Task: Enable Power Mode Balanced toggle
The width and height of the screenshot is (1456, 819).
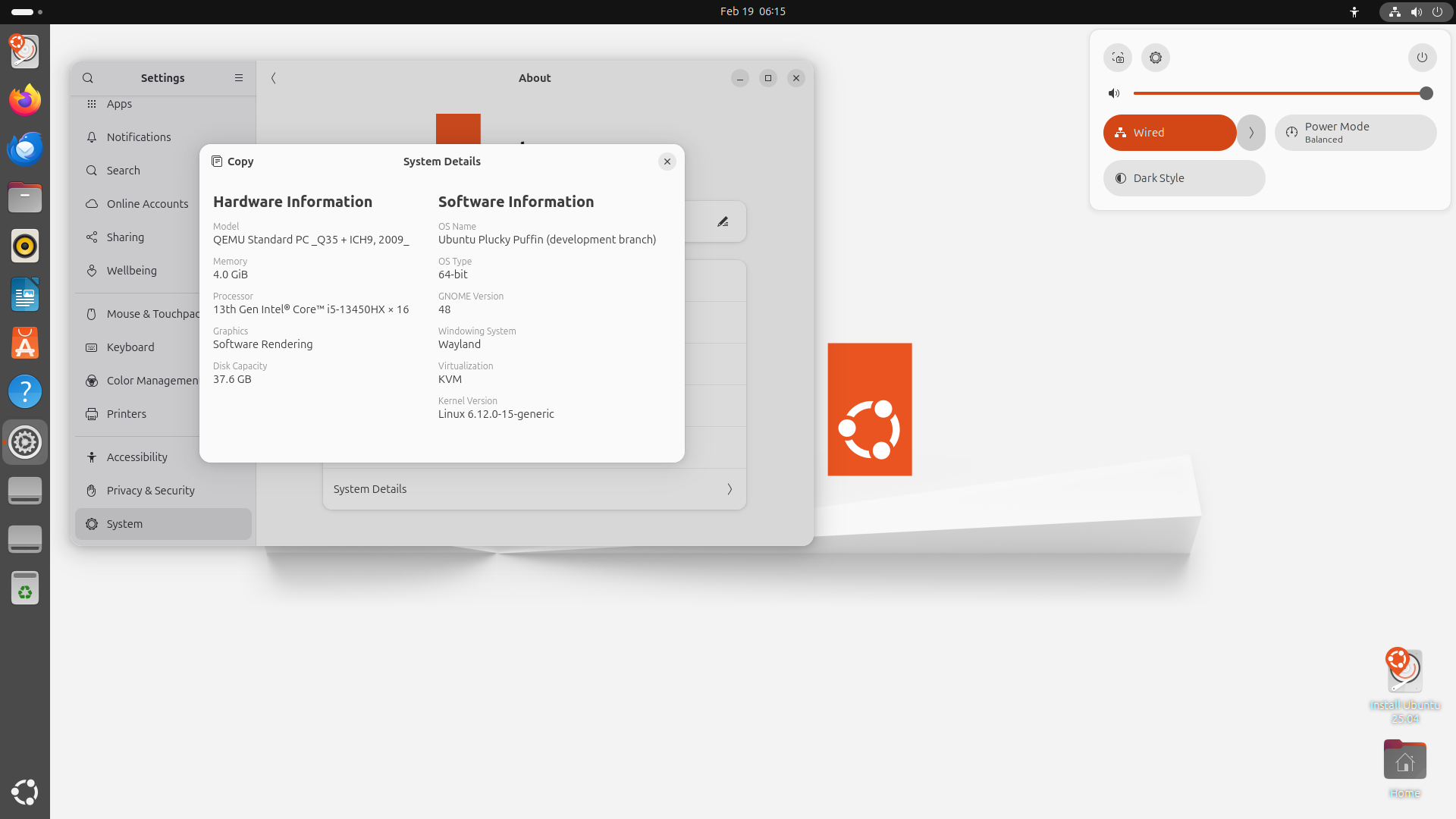Action: [x=1355, y=132]
